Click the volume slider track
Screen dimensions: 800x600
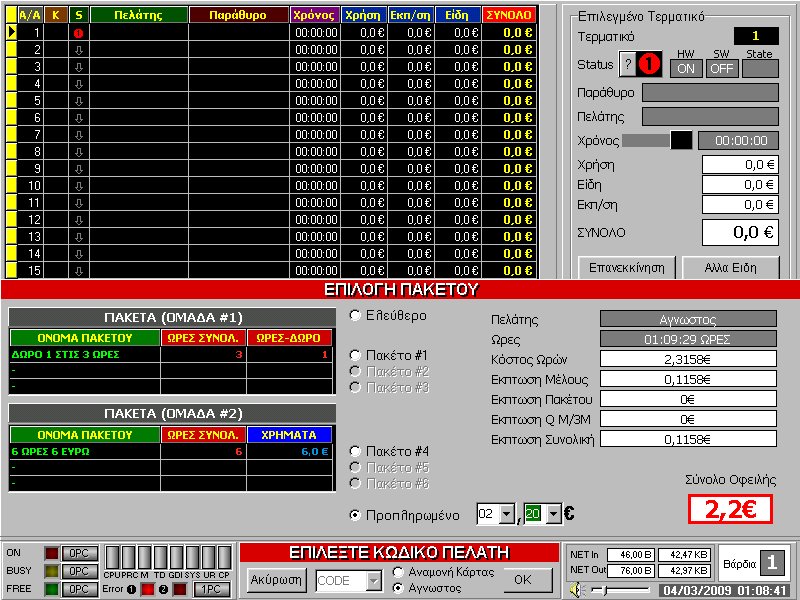(625, 590)
